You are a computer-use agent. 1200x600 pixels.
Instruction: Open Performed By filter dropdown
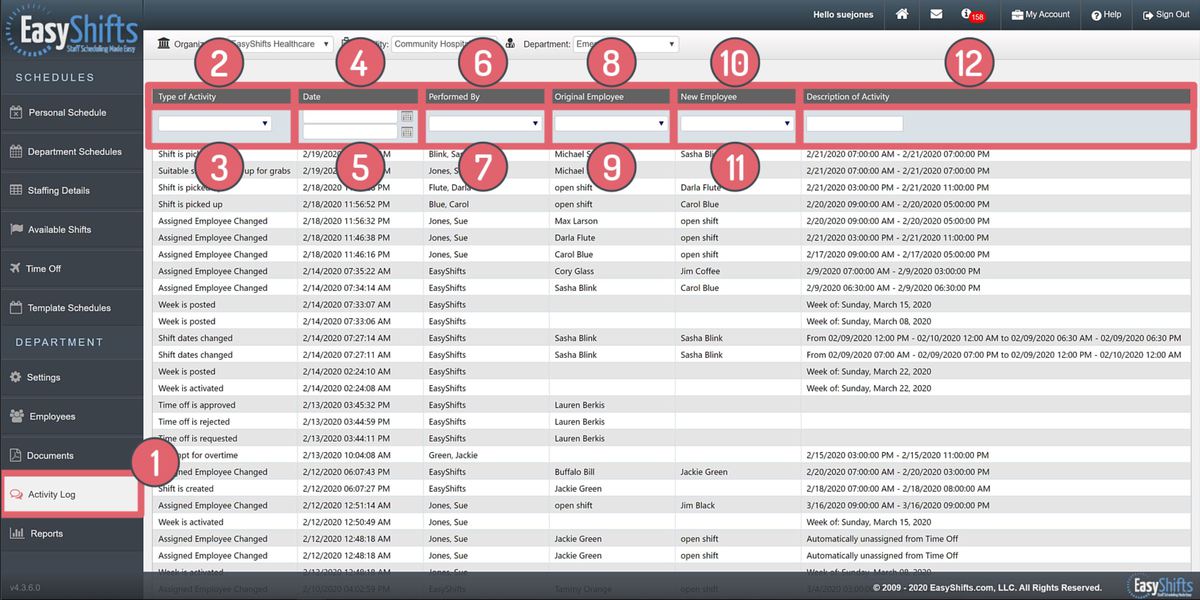point(485,123)
